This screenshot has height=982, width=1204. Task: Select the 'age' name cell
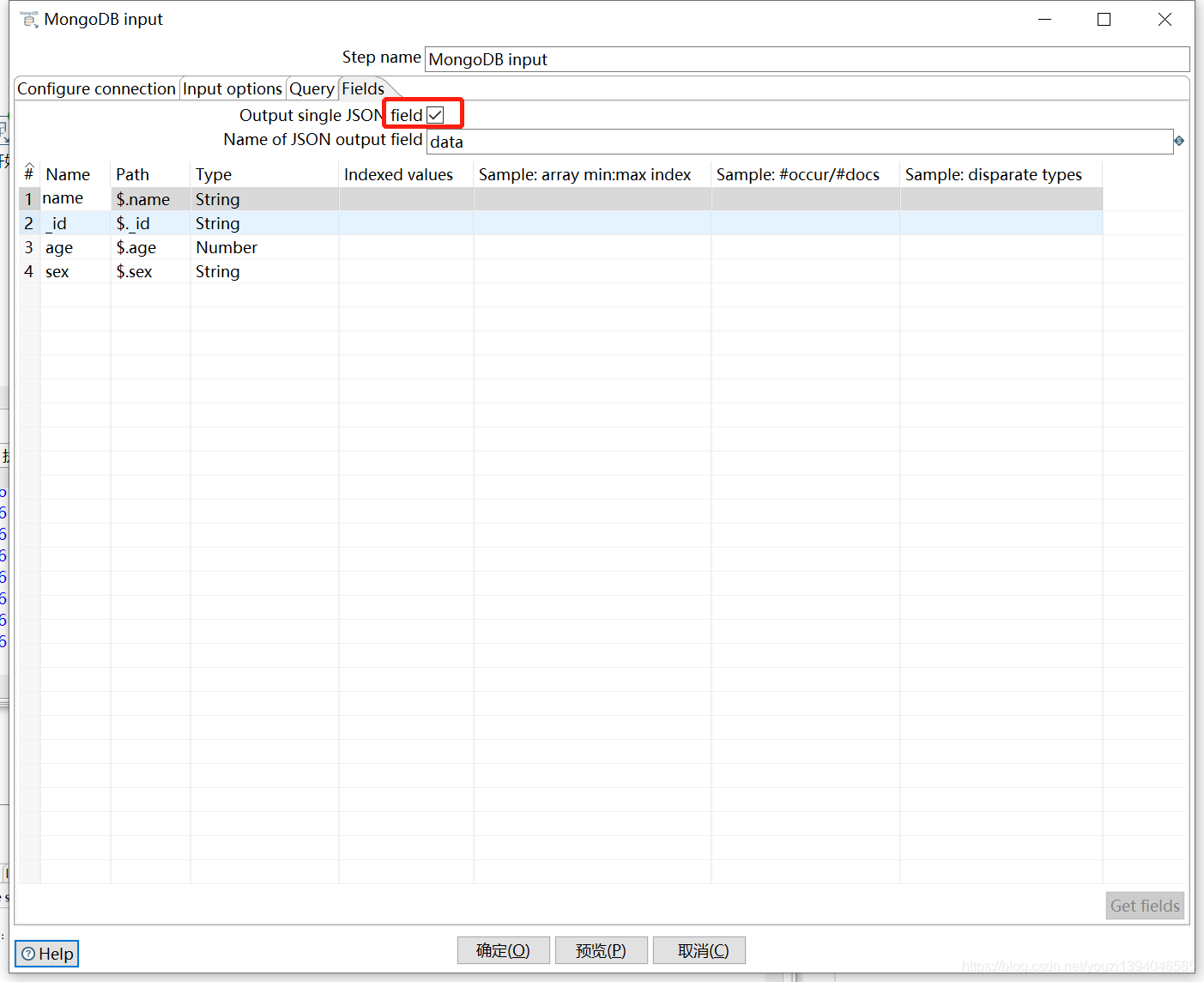click(76, 247)
